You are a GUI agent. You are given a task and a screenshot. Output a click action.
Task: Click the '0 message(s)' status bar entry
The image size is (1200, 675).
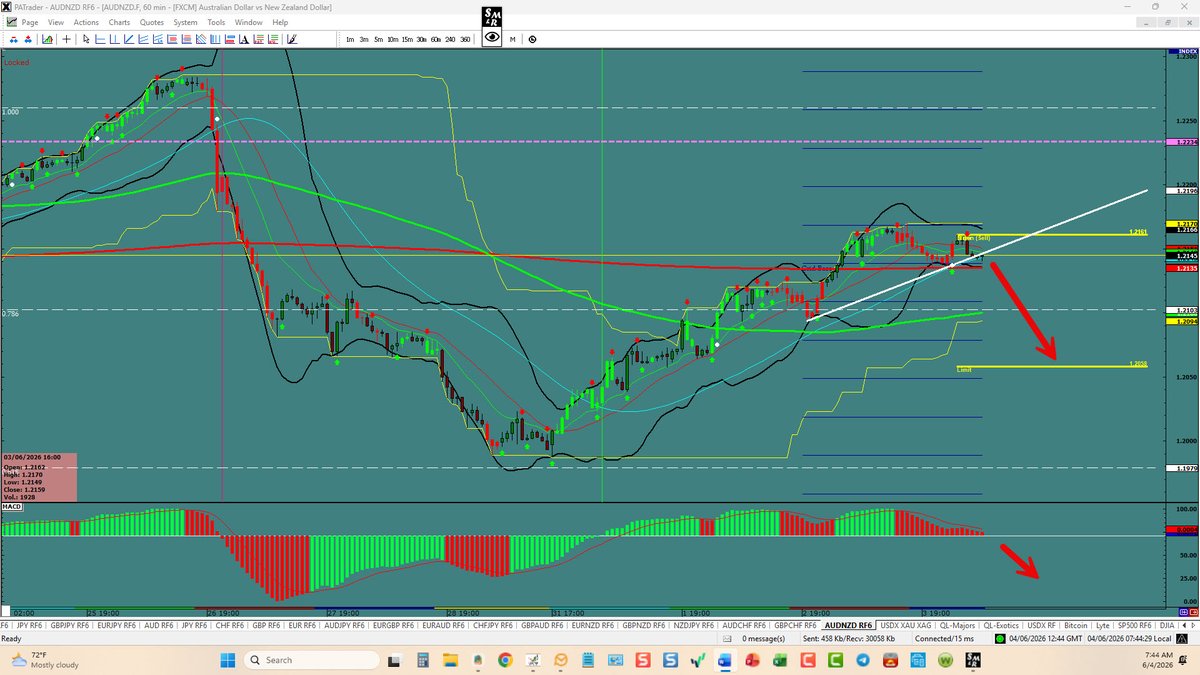pos(764,638)
